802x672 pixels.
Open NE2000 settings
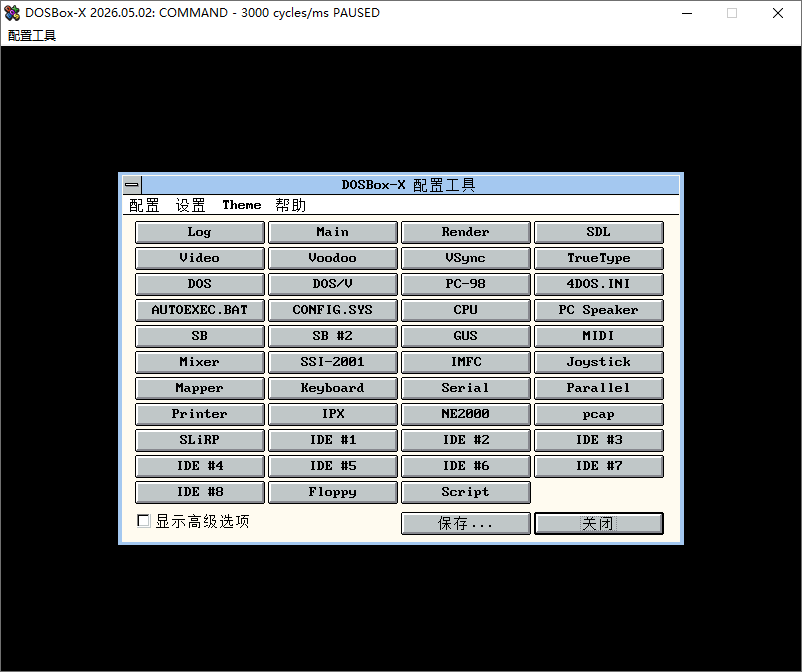(x=466, y=414)
